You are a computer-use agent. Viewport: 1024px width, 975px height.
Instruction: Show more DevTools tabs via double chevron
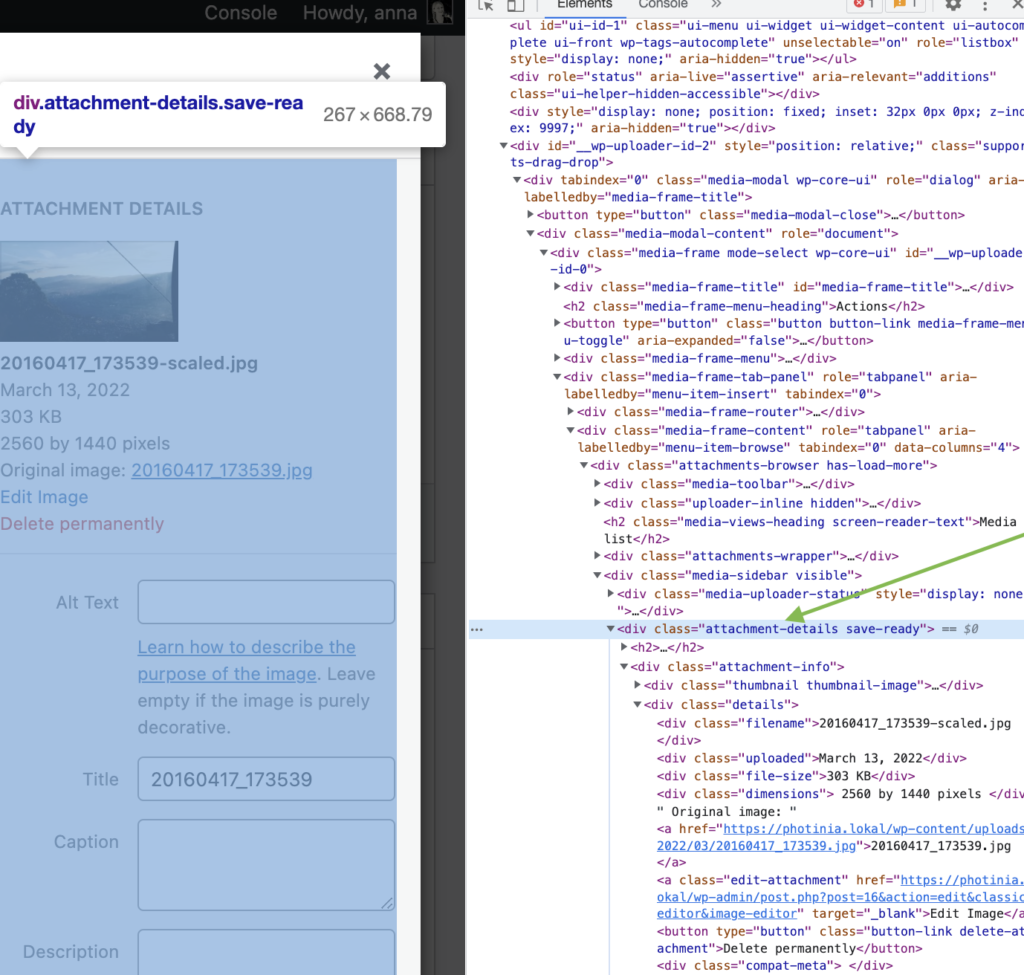click(x=716, y=5)
